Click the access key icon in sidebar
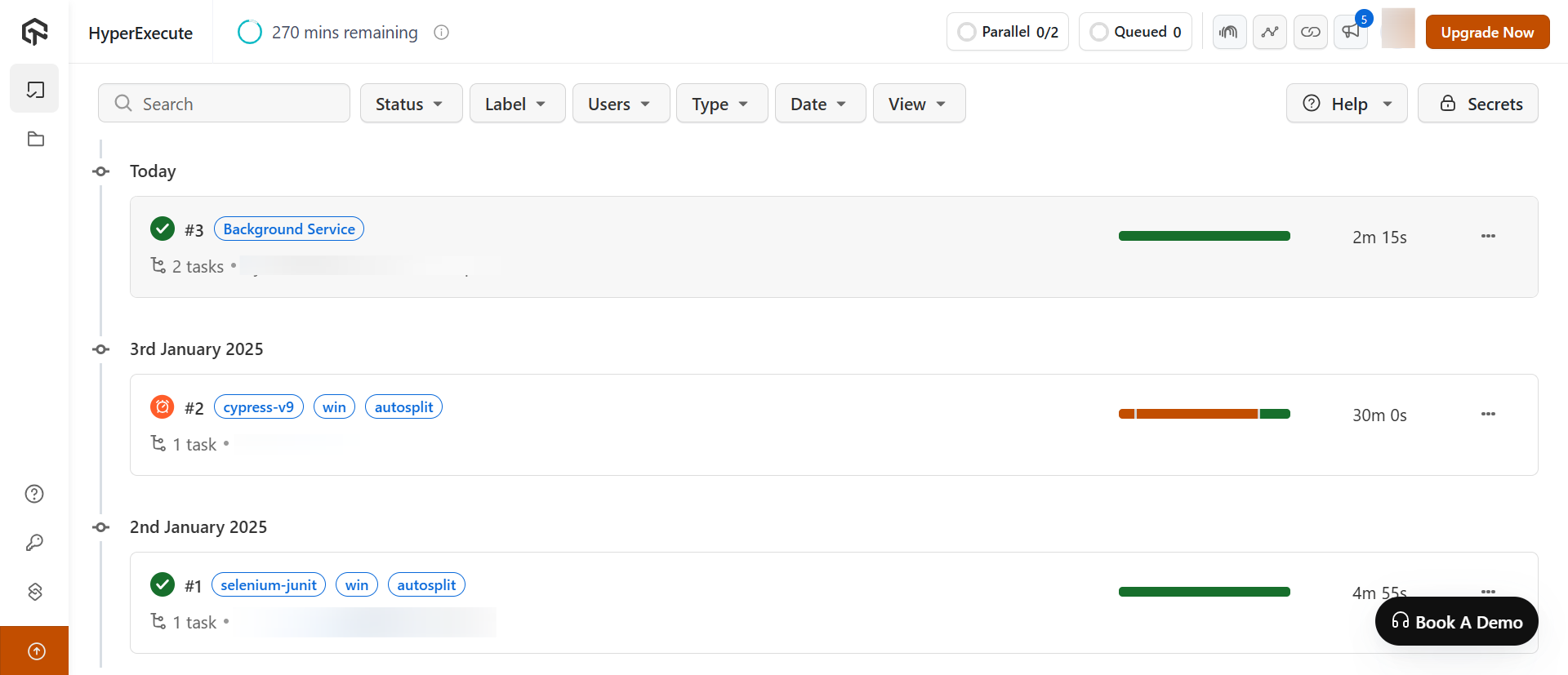This screenshot has height=675, width=1568. tap(34, 543)
